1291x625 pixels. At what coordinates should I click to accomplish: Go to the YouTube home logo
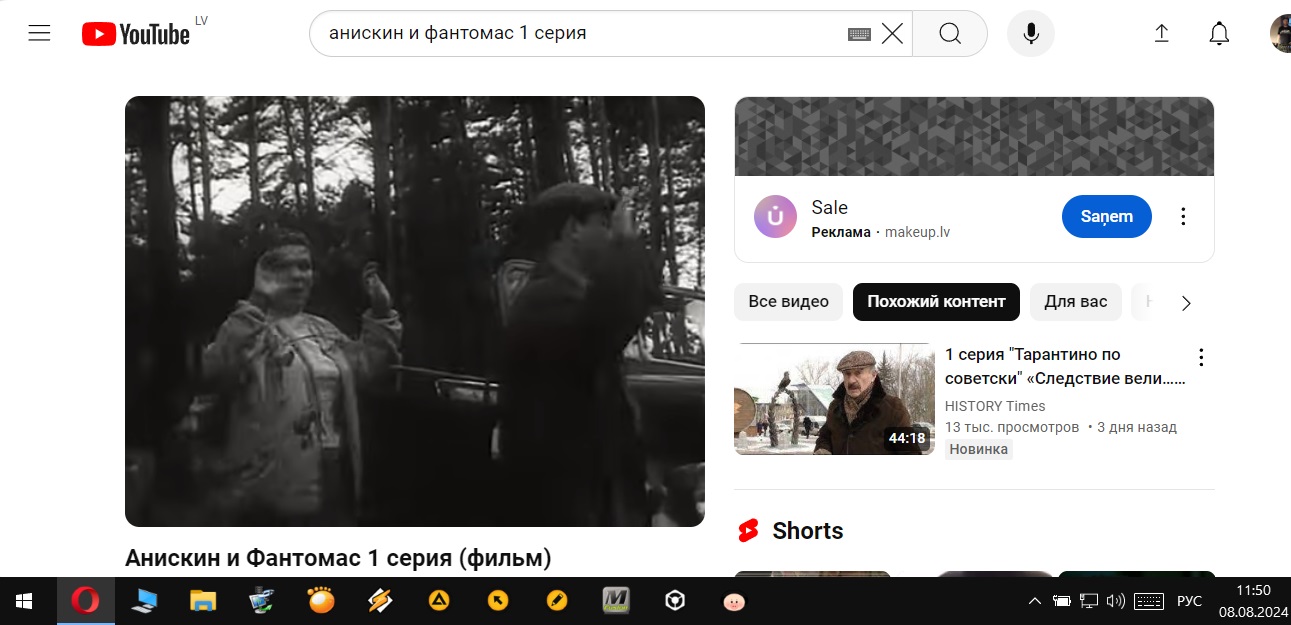click(136, 34)
